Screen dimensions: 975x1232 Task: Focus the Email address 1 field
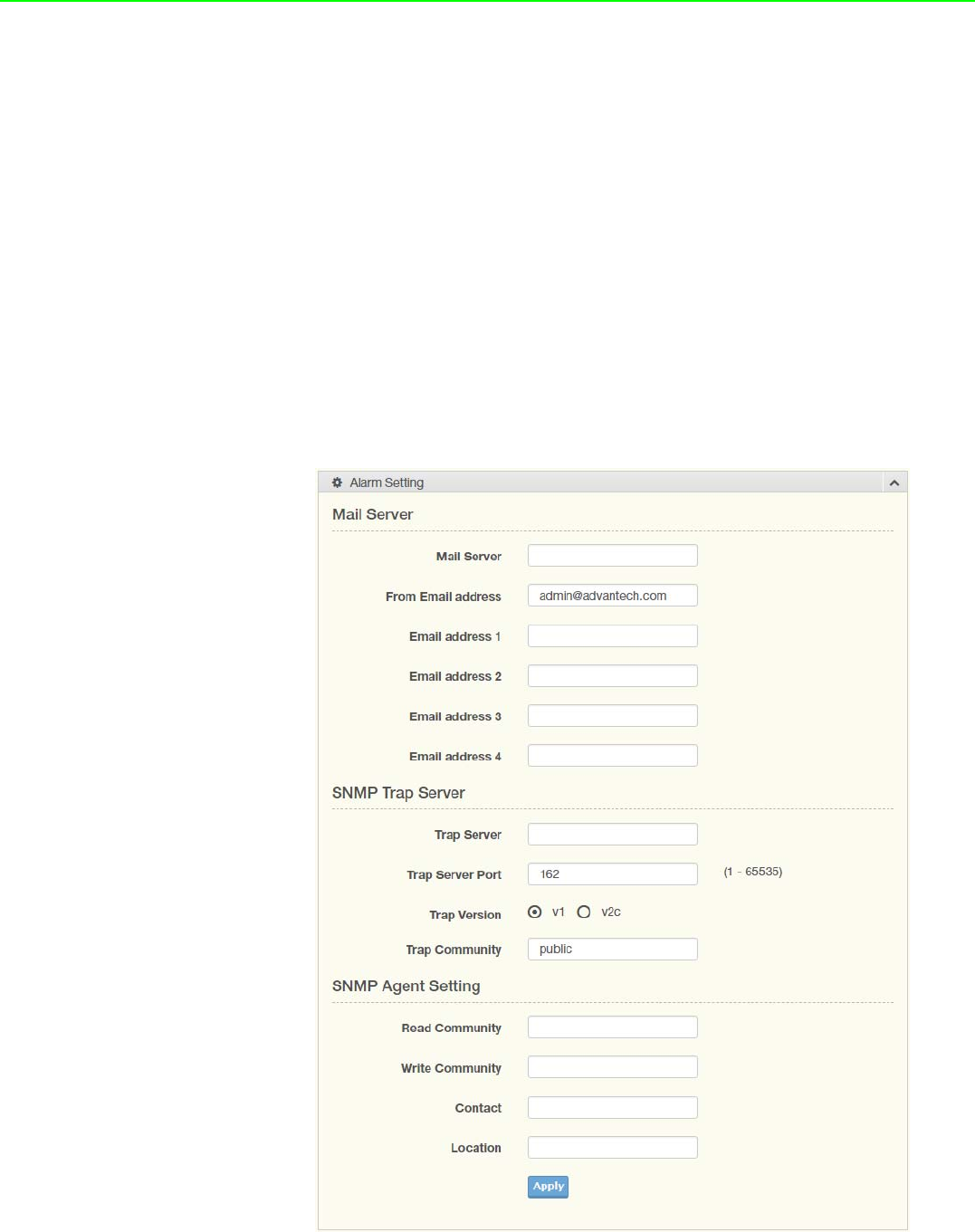[x=613, y=635]
